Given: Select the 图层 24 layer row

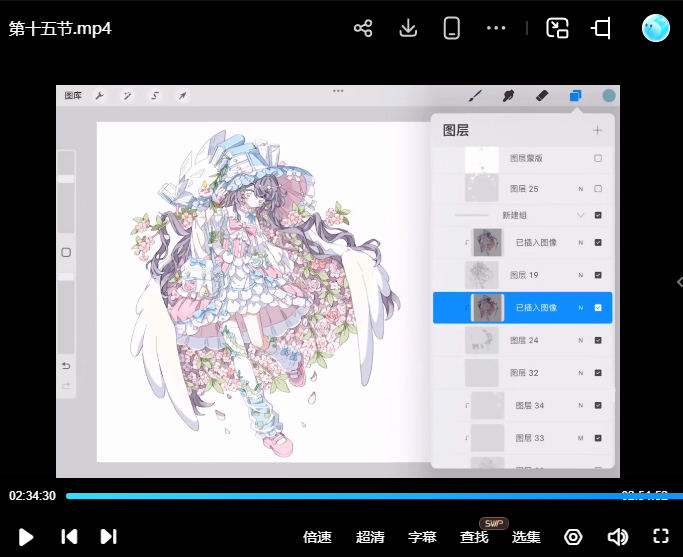Looking at the screenshot, I should coord(522,340).
